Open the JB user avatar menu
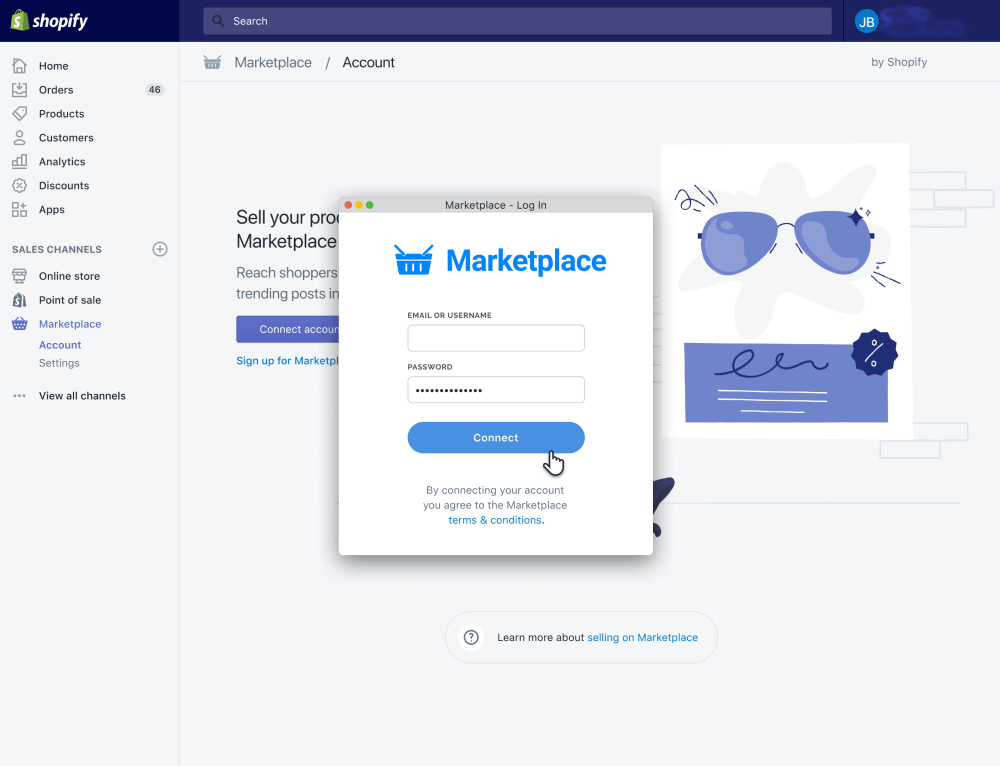The image size is (1000, 766). point(866,22)
